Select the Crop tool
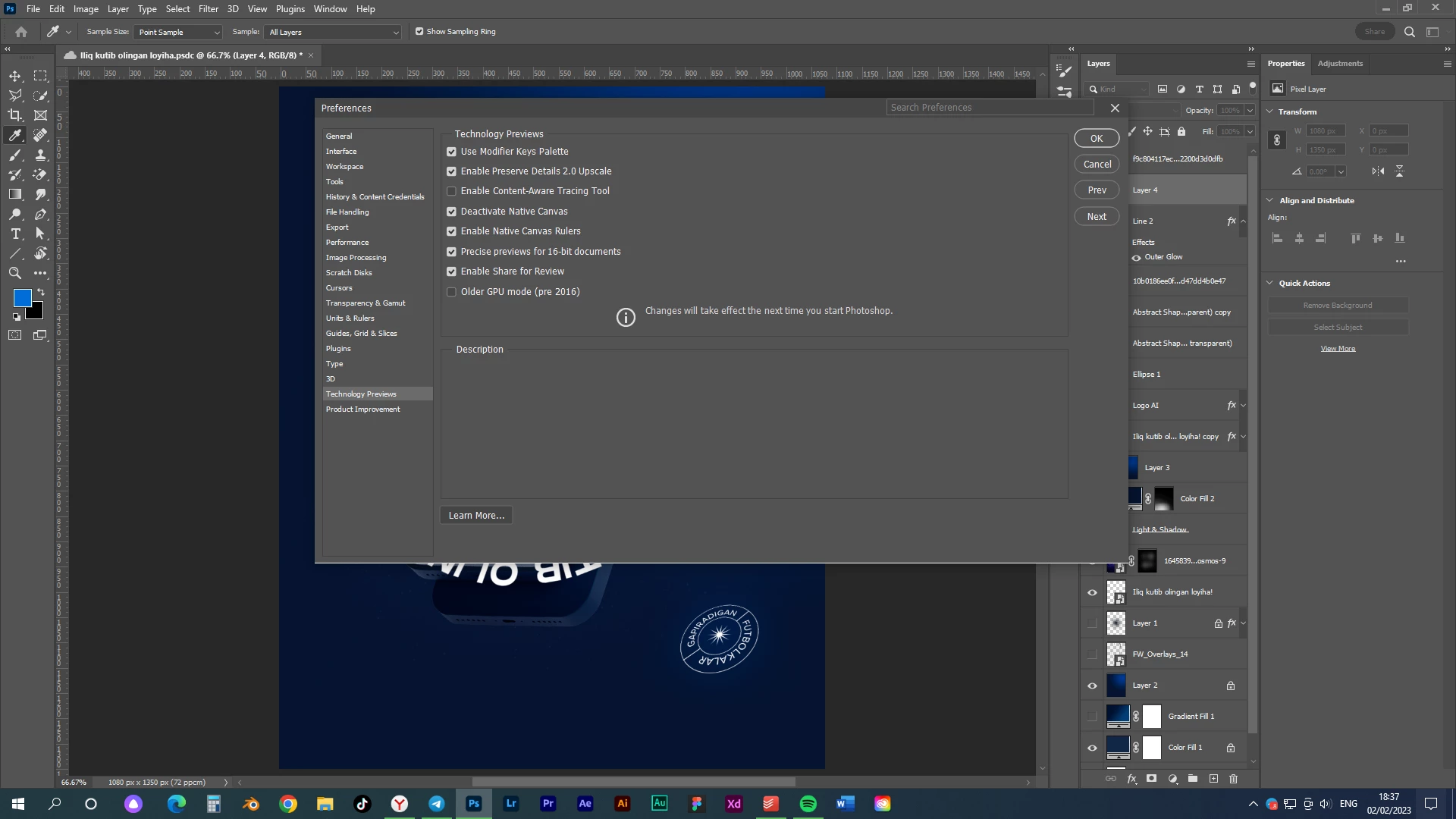 (x=14, y=115)
